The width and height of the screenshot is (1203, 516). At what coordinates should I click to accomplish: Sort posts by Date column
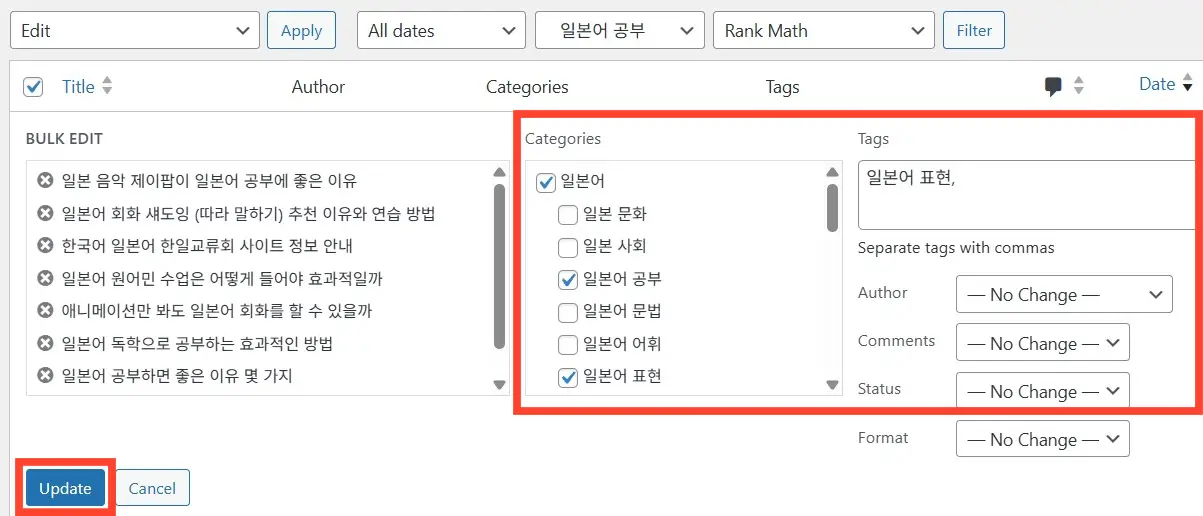click(x=1157, y=85)
